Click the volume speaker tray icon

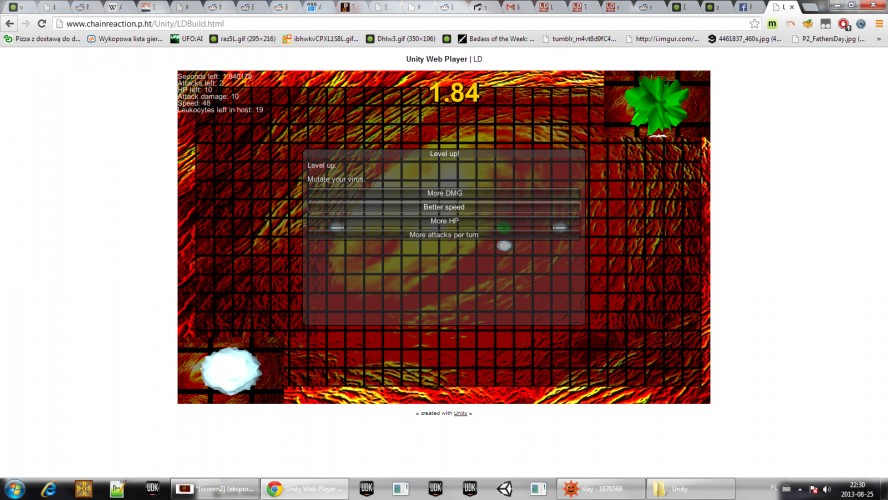coord(827,489)
